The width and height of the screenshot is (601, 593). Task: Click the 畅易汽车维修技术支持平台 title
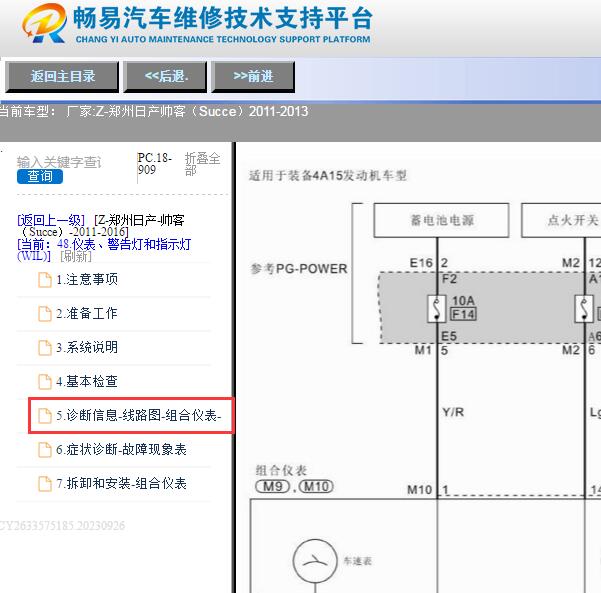223,18
